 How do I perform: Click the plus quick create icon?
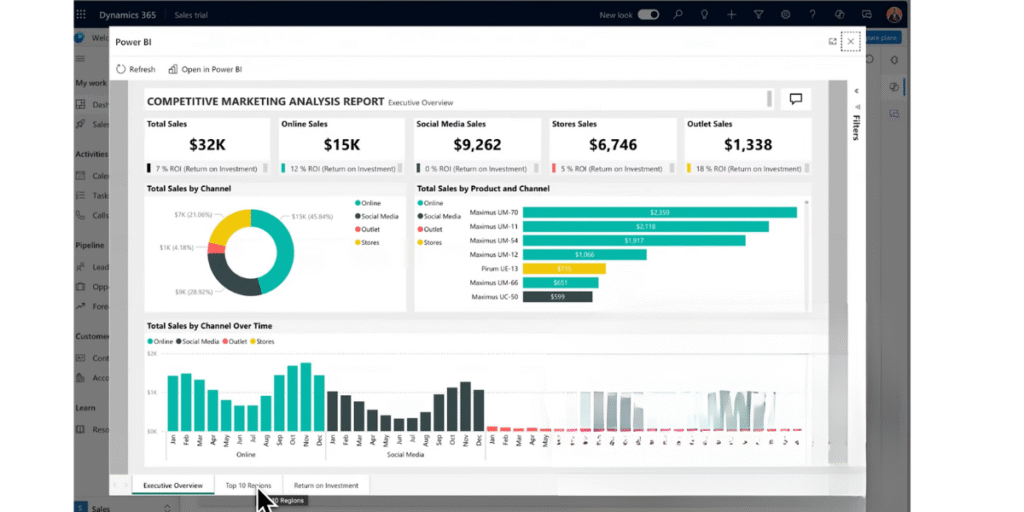click(x=732, y=15)
